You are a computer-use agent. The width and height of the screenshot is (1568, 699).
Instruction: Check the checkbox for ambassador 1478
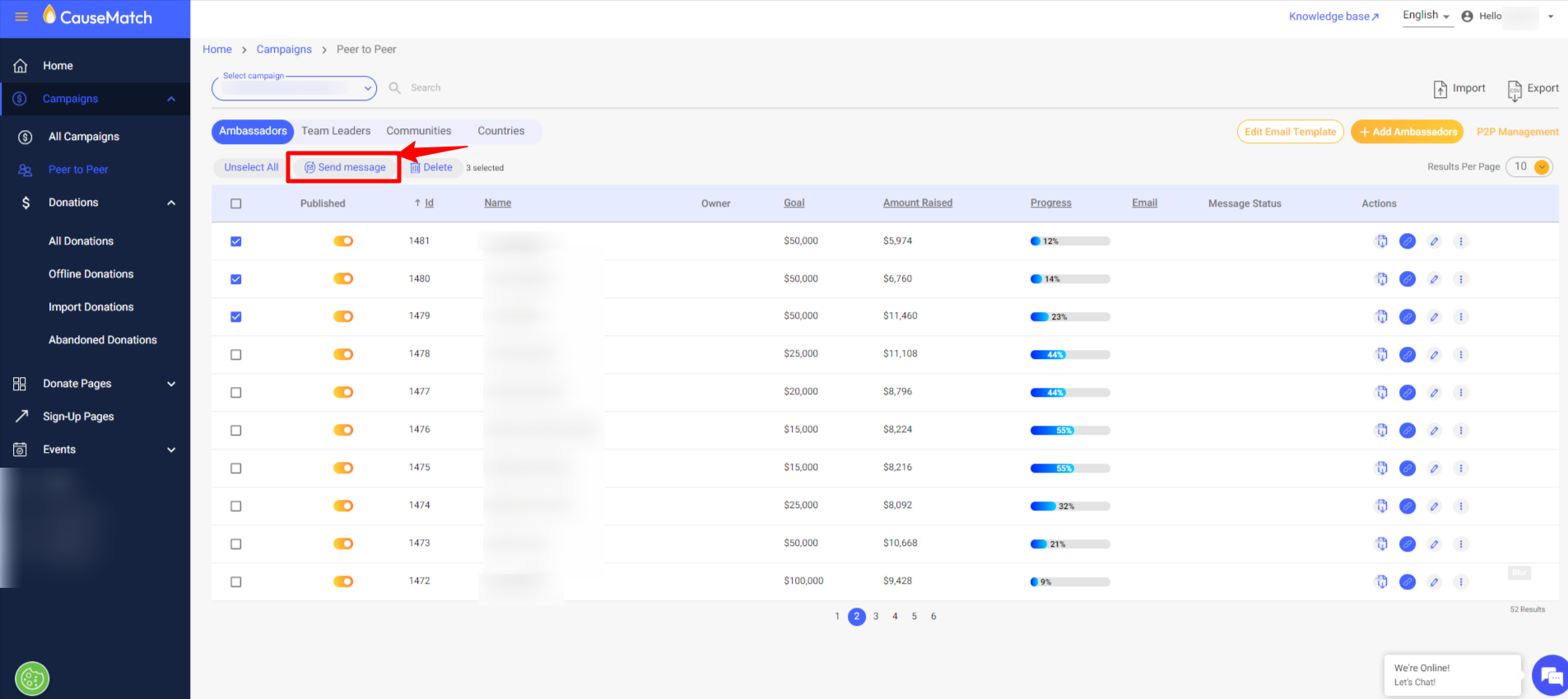[x=236, y=355]
